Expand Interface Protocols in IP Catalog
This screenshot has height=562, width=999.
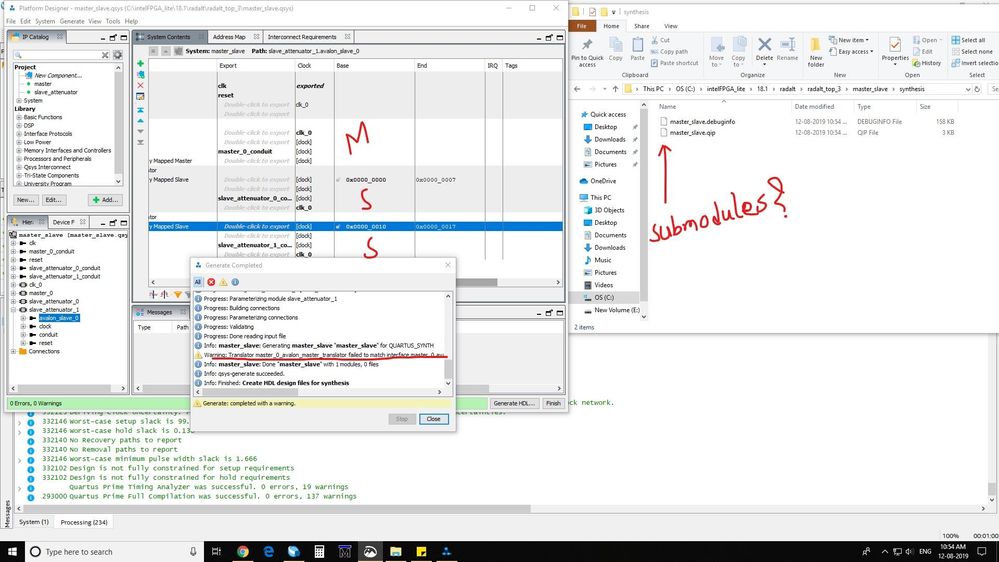pos(18,134)
